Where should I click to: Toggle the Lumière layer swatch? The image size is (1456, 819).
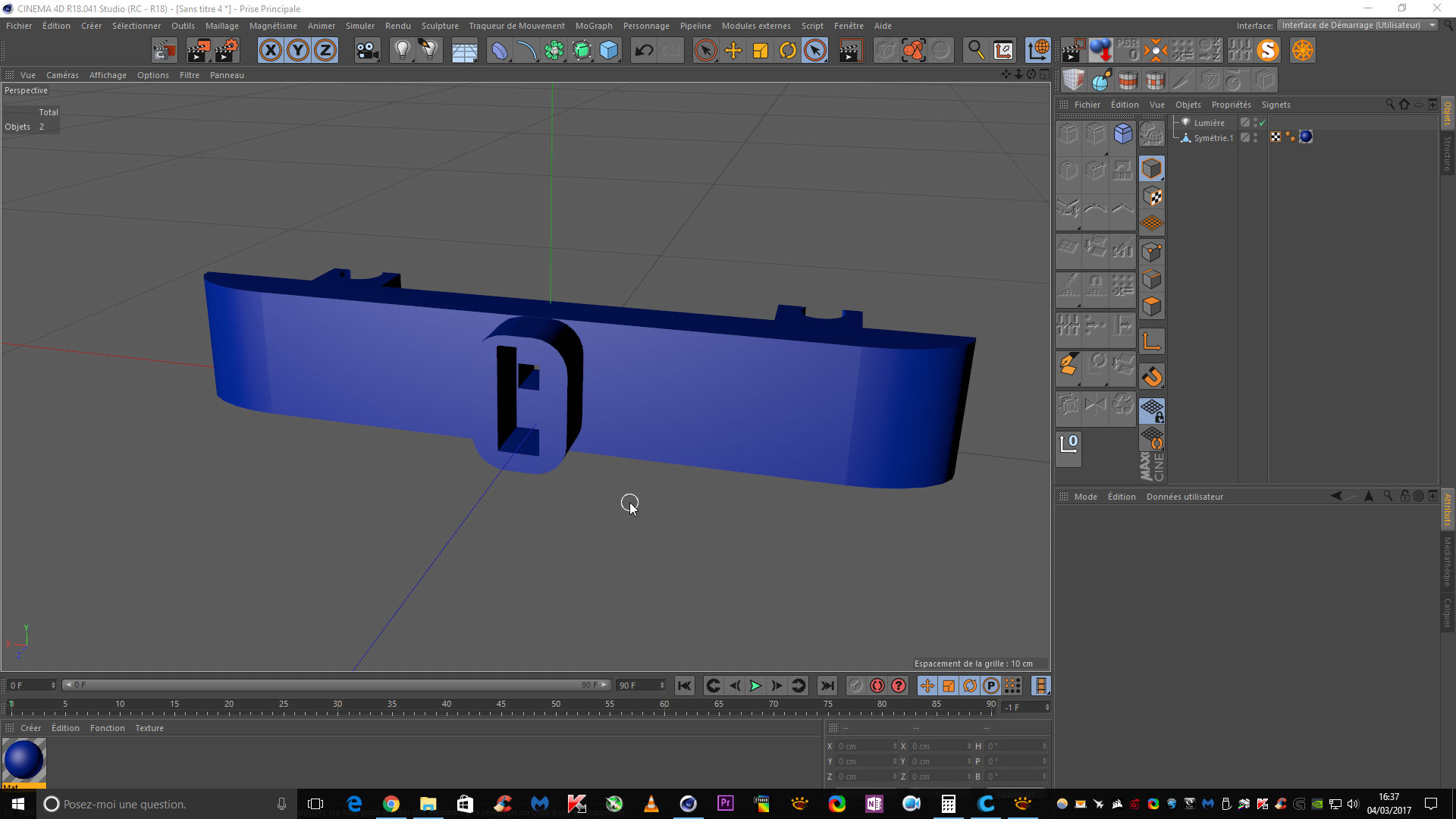click(1244, 123)
